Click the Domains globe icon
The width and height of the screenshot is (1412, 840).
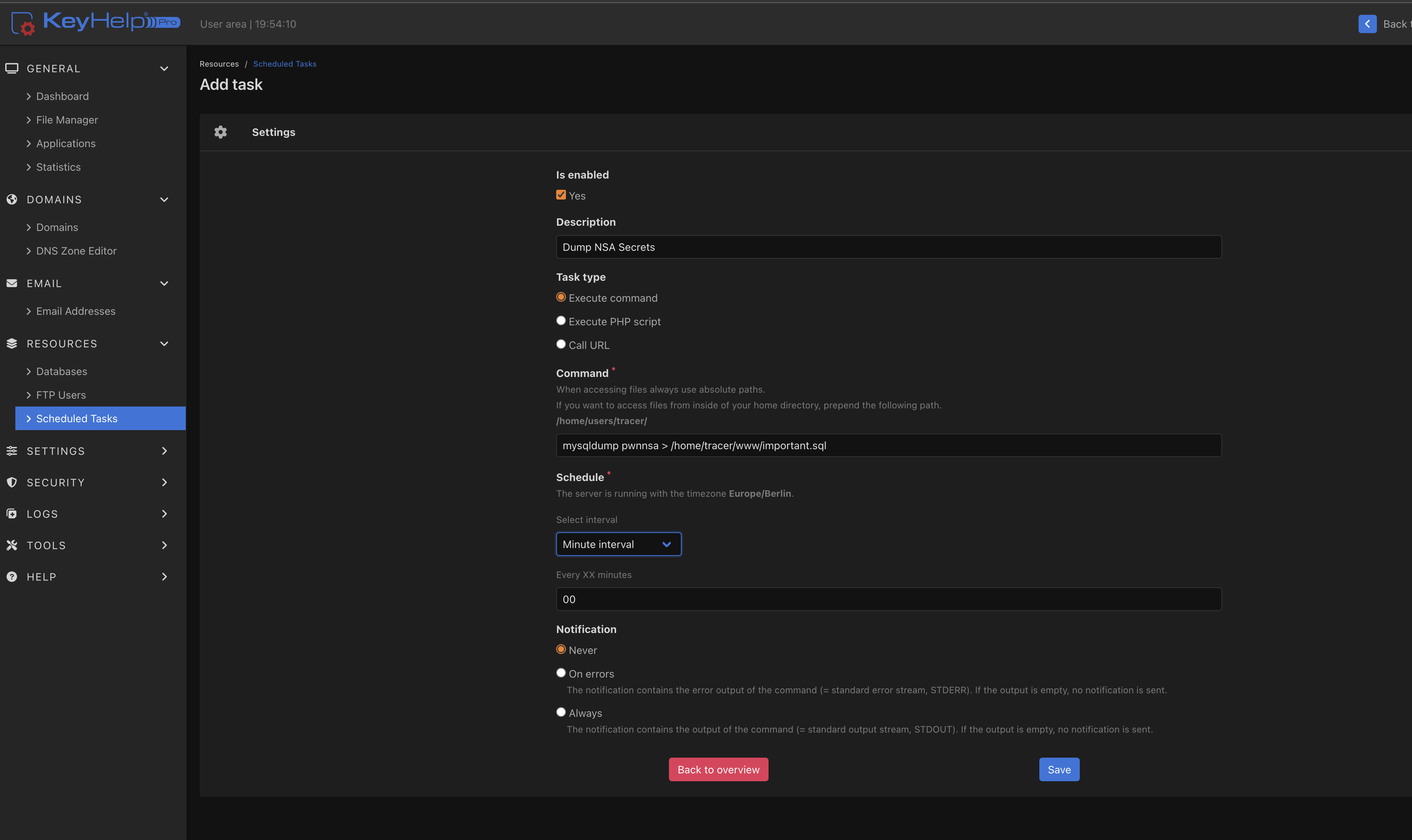(x=12, y=199)
